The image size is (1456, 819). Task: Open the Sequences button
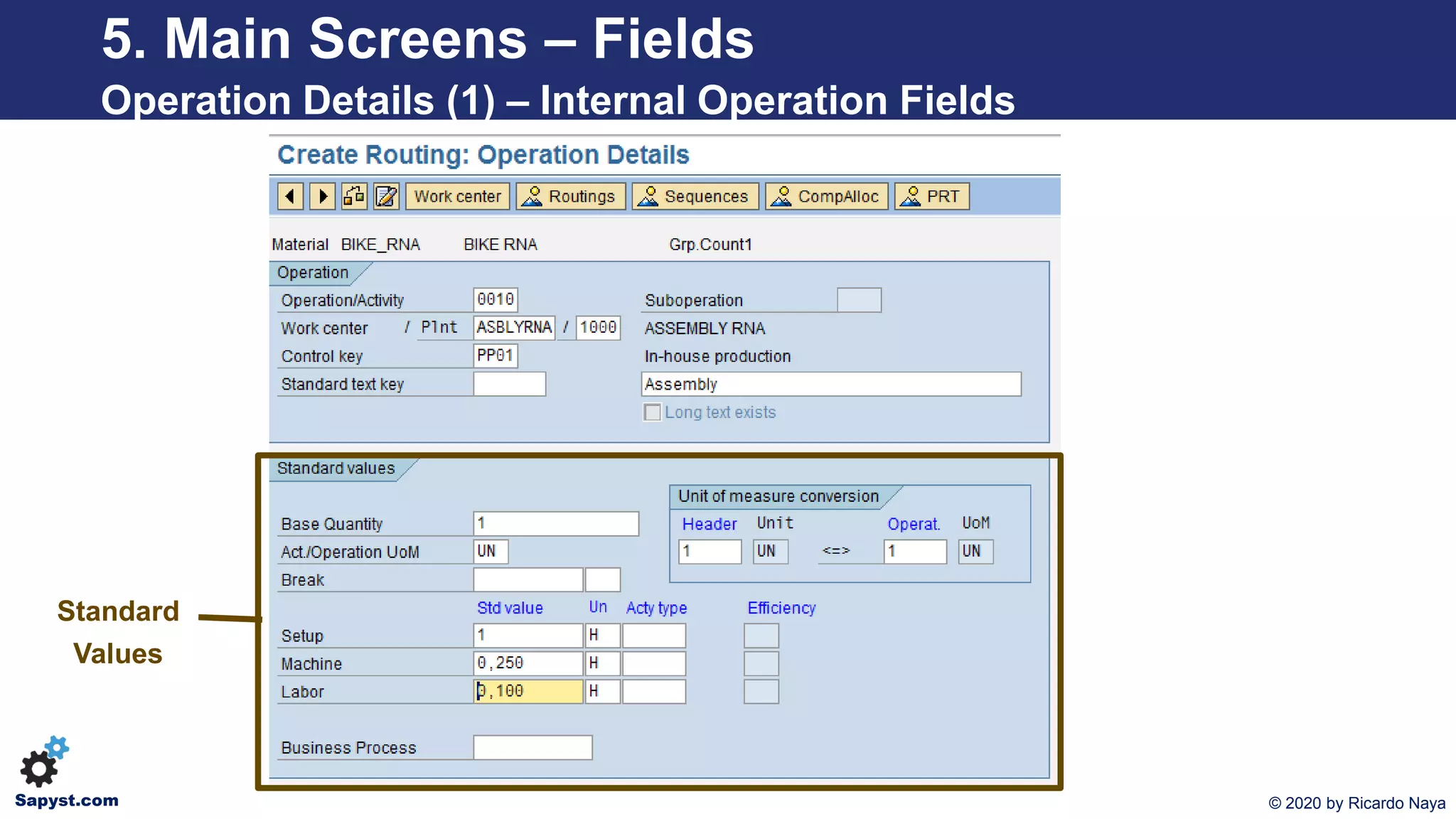695,196
